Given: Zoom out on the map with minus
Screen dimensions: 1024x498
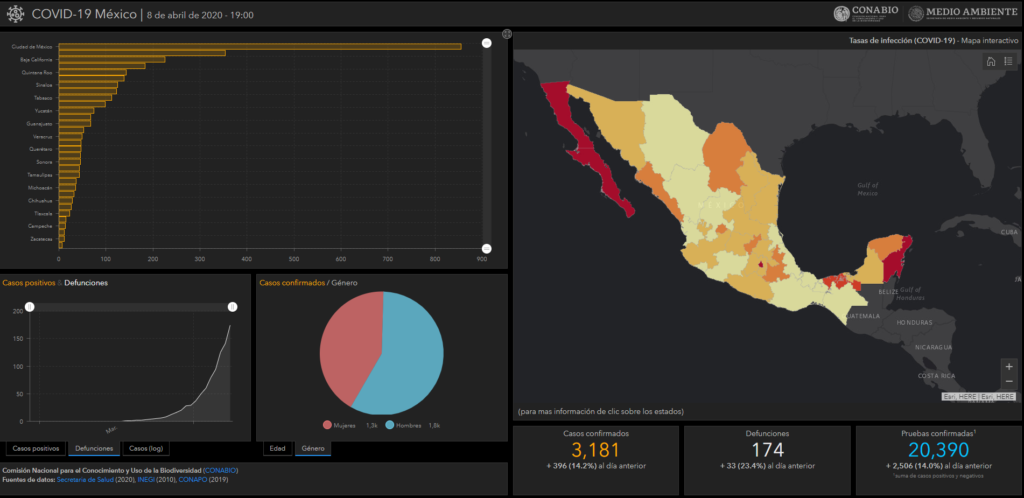Looking at the screenshot, I should [1008, 381].
